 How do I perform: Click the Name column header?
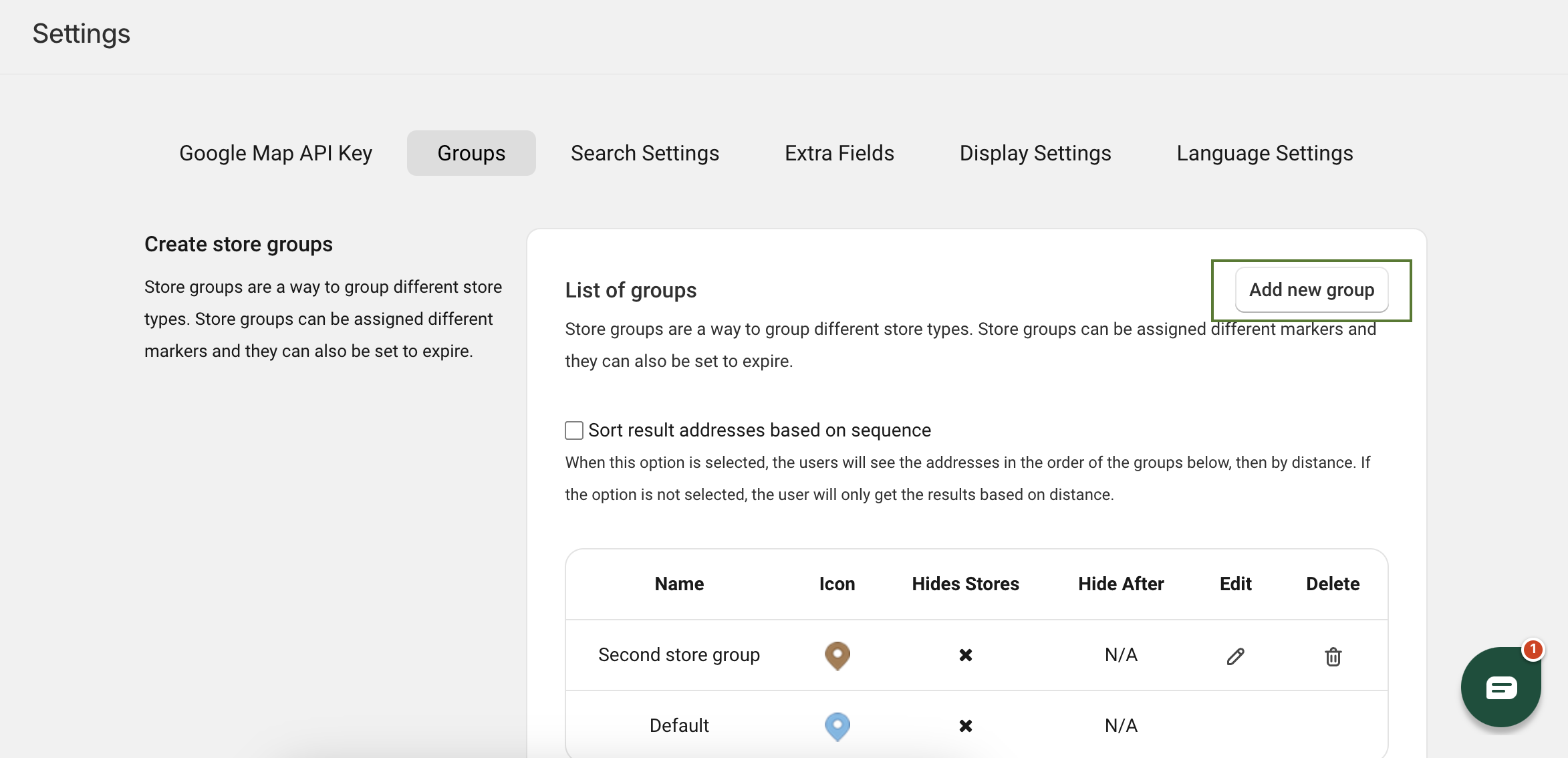[x=679, y=584]
